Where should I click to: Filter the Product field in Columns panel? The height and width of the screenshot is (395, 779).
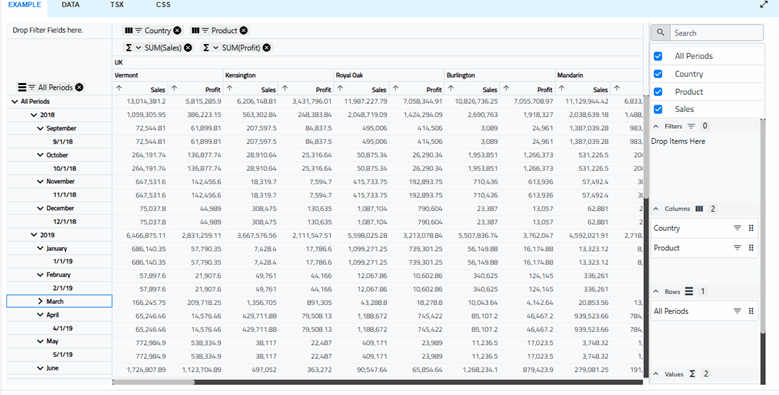(737, 247)
